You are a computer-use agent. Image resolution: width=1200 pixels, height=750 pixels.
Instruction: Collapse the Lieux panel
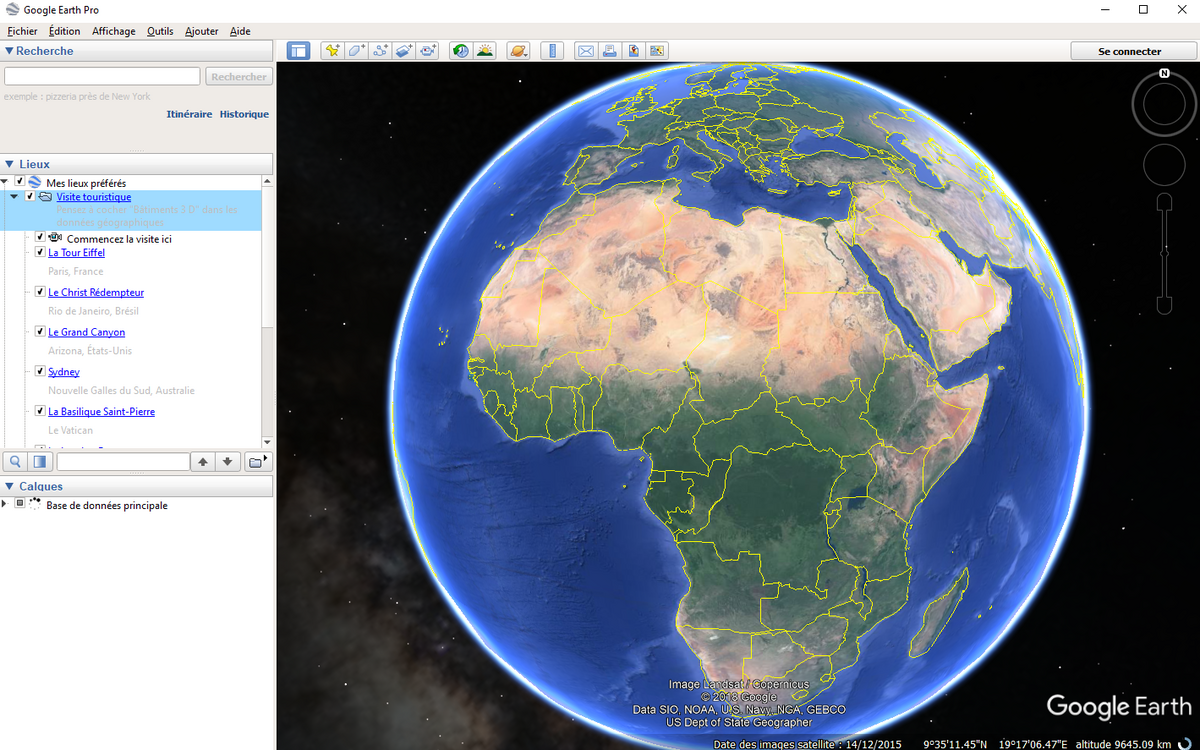click(8, 163)
